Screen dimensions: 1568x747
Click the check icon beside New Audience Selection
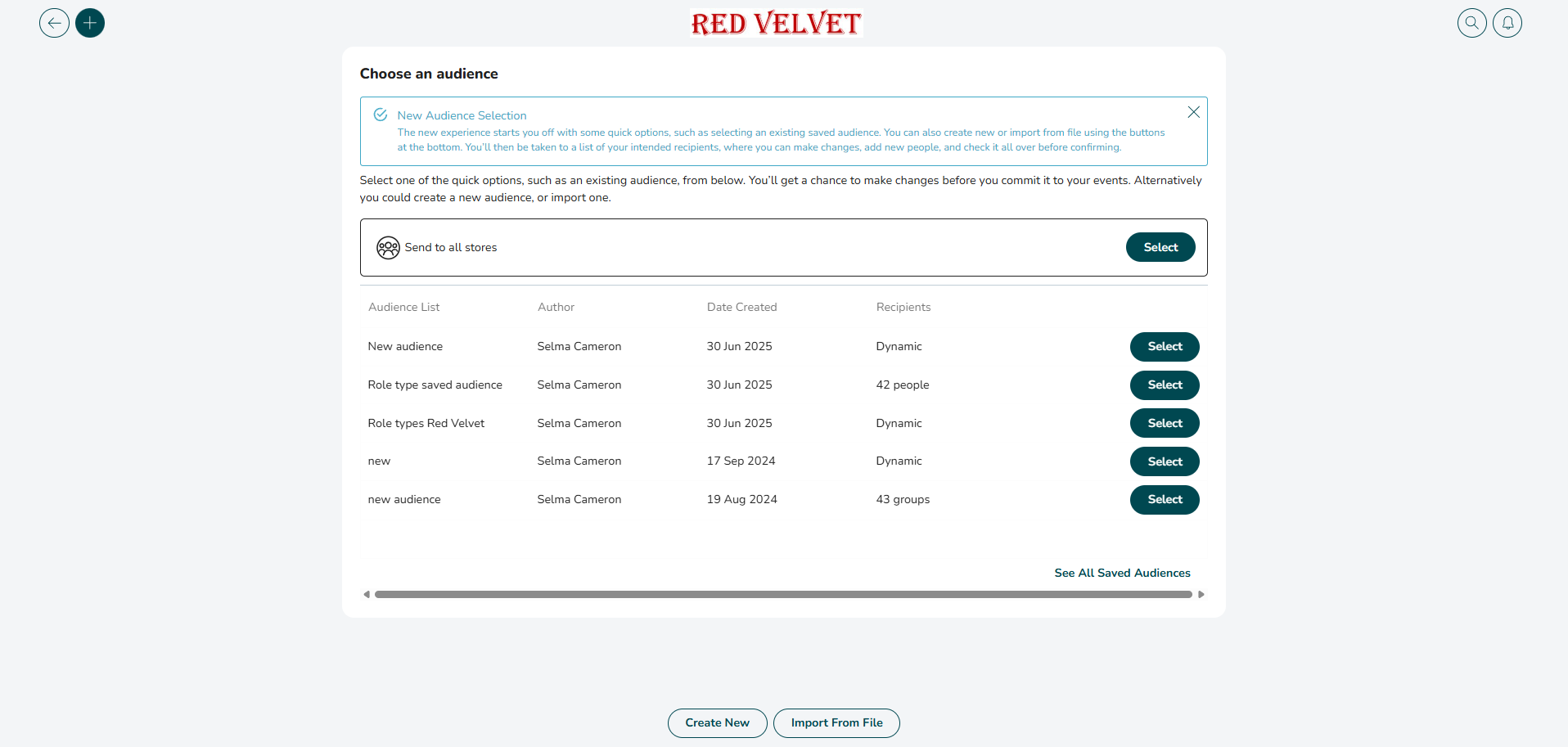point(381,115)
